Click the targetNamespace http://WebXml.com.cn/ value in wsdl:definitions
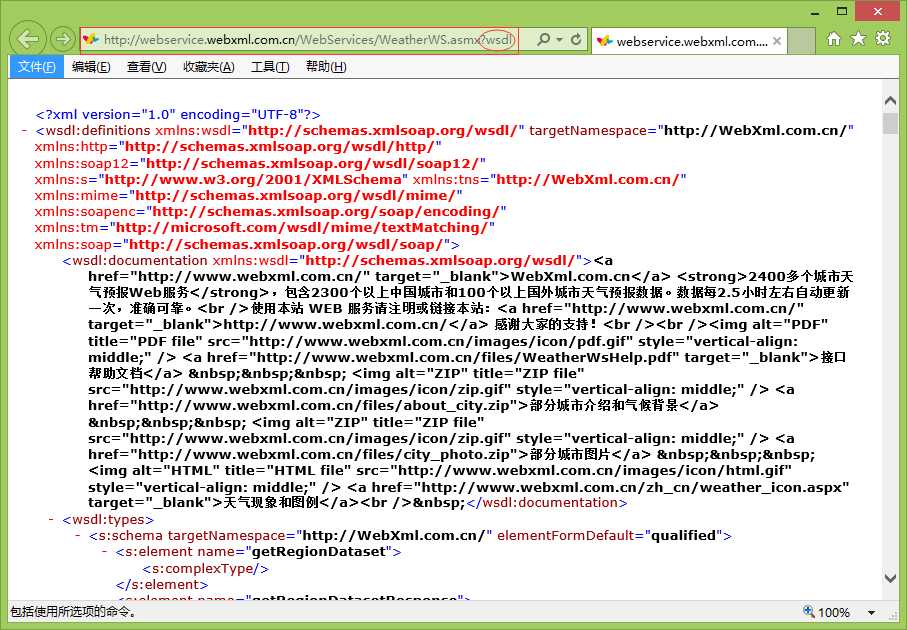 pos(756,131)
